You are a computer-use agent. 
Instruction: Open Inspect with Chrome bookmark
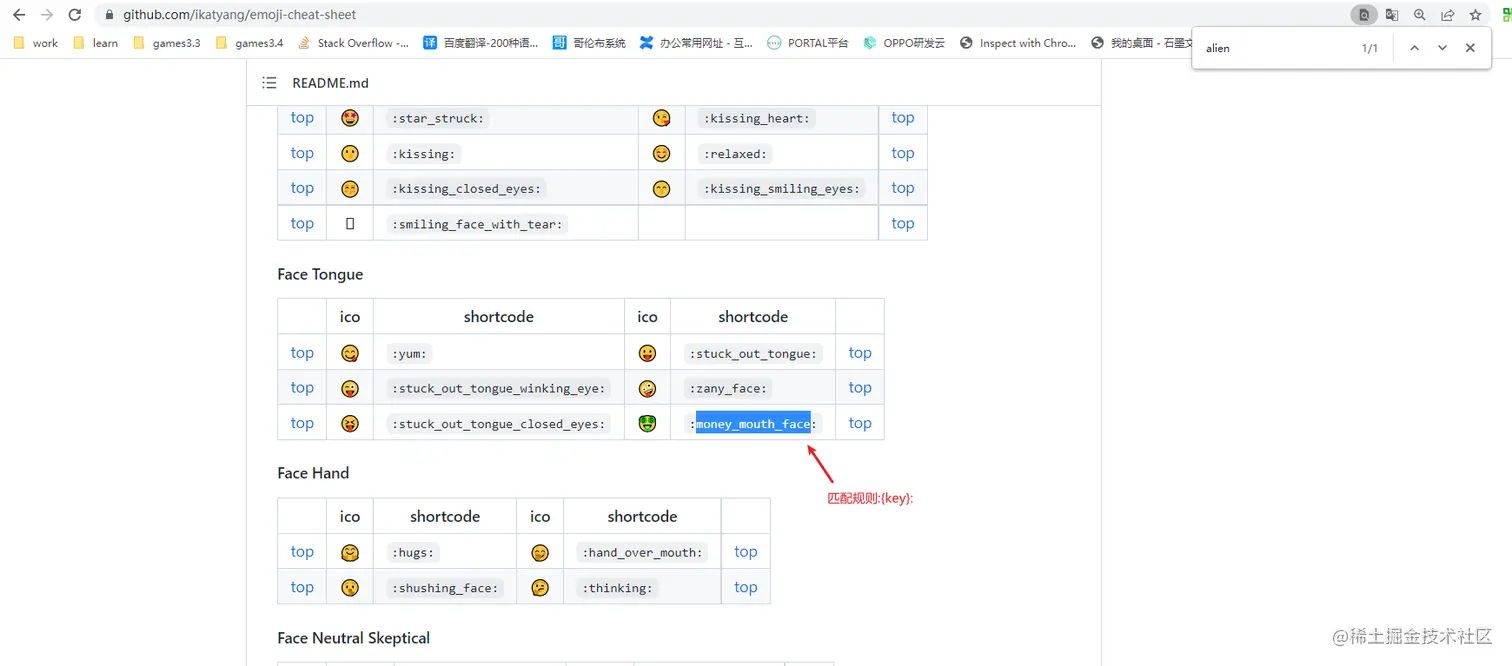pyautogui.click(x=1018, y=43)
